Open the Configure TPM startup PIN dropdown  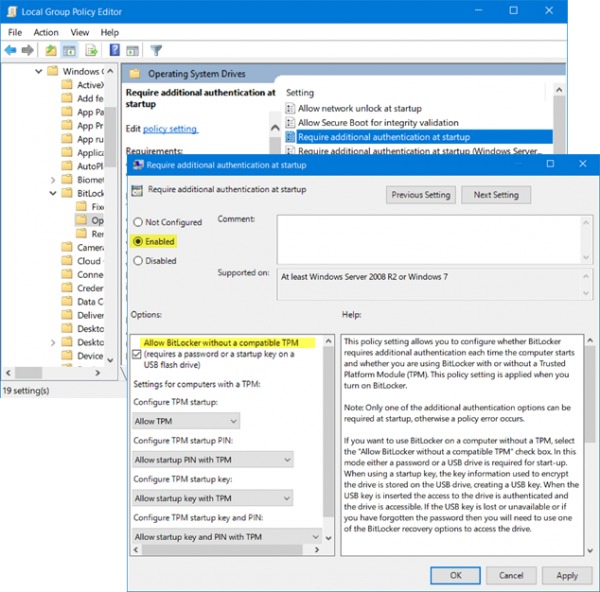(213, 460)
